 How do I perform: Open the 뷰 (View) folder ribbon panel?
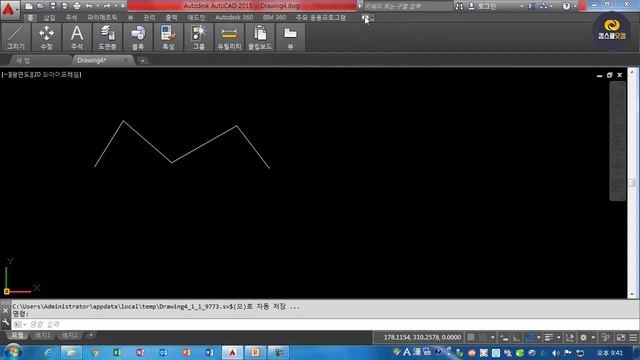pos(290,37)
